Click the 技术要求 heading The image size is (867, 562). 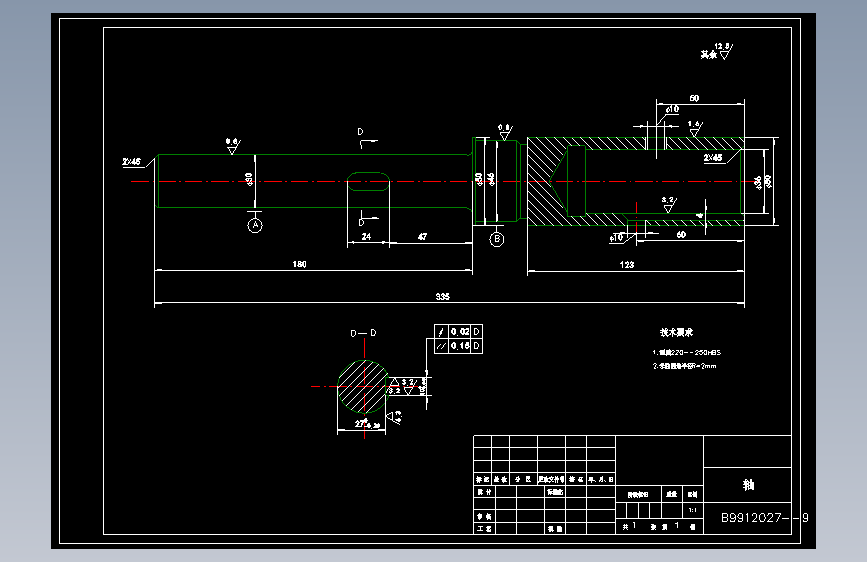(x=676, y=332)
